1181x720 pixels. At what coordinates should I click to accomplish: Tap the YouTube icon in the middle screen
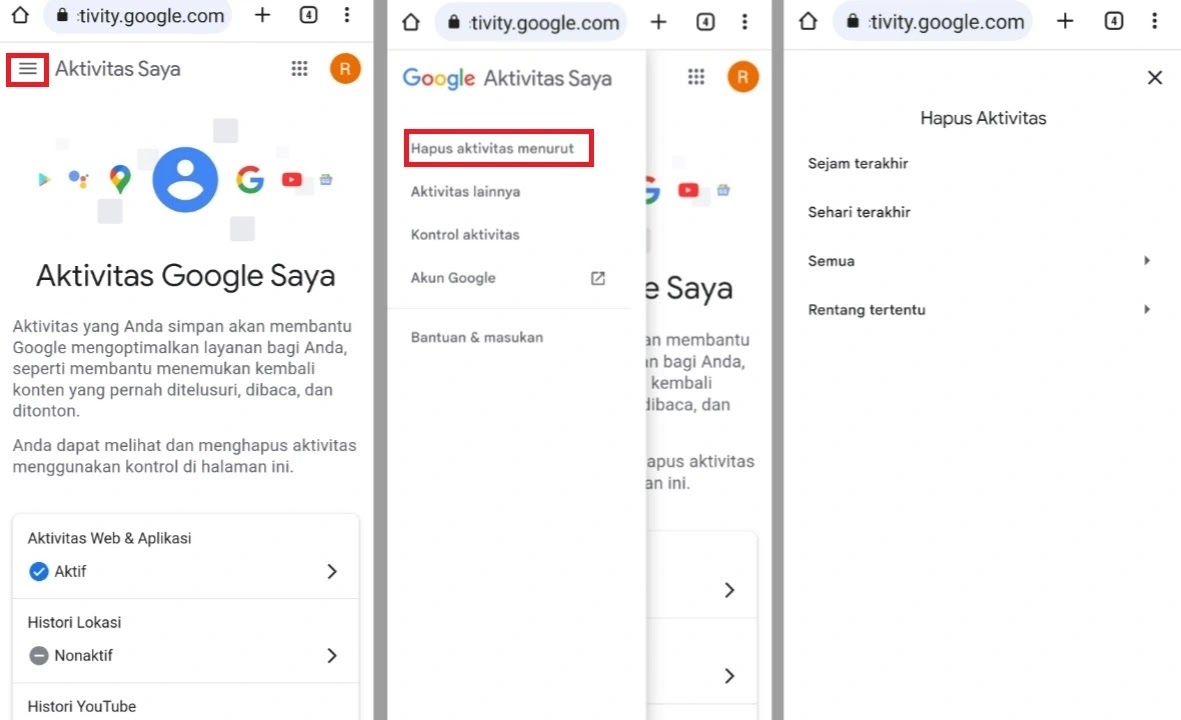688,191
